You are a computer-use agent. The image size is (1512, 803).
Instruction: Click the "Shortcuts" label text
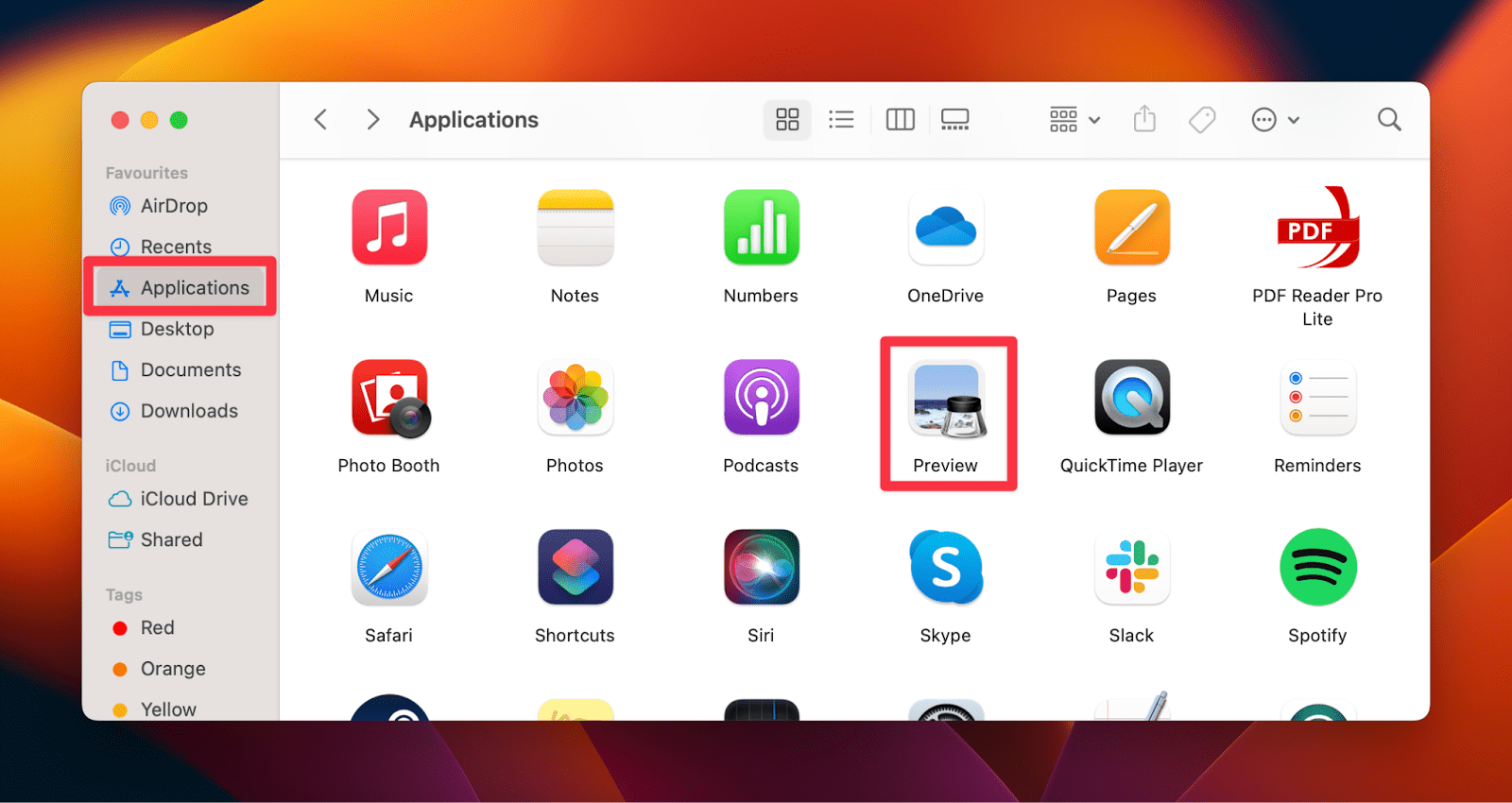[575, 636]
